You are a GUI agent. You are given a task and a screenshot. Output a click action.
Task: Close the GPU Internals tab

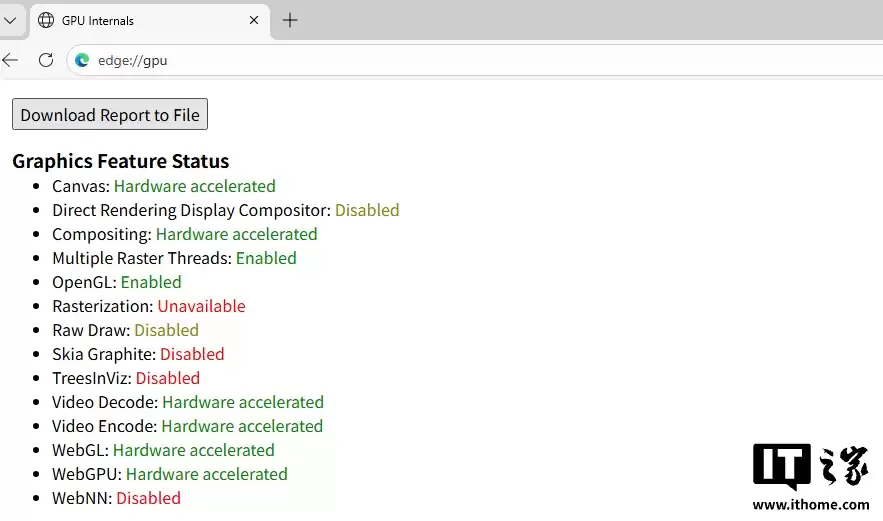254,20
